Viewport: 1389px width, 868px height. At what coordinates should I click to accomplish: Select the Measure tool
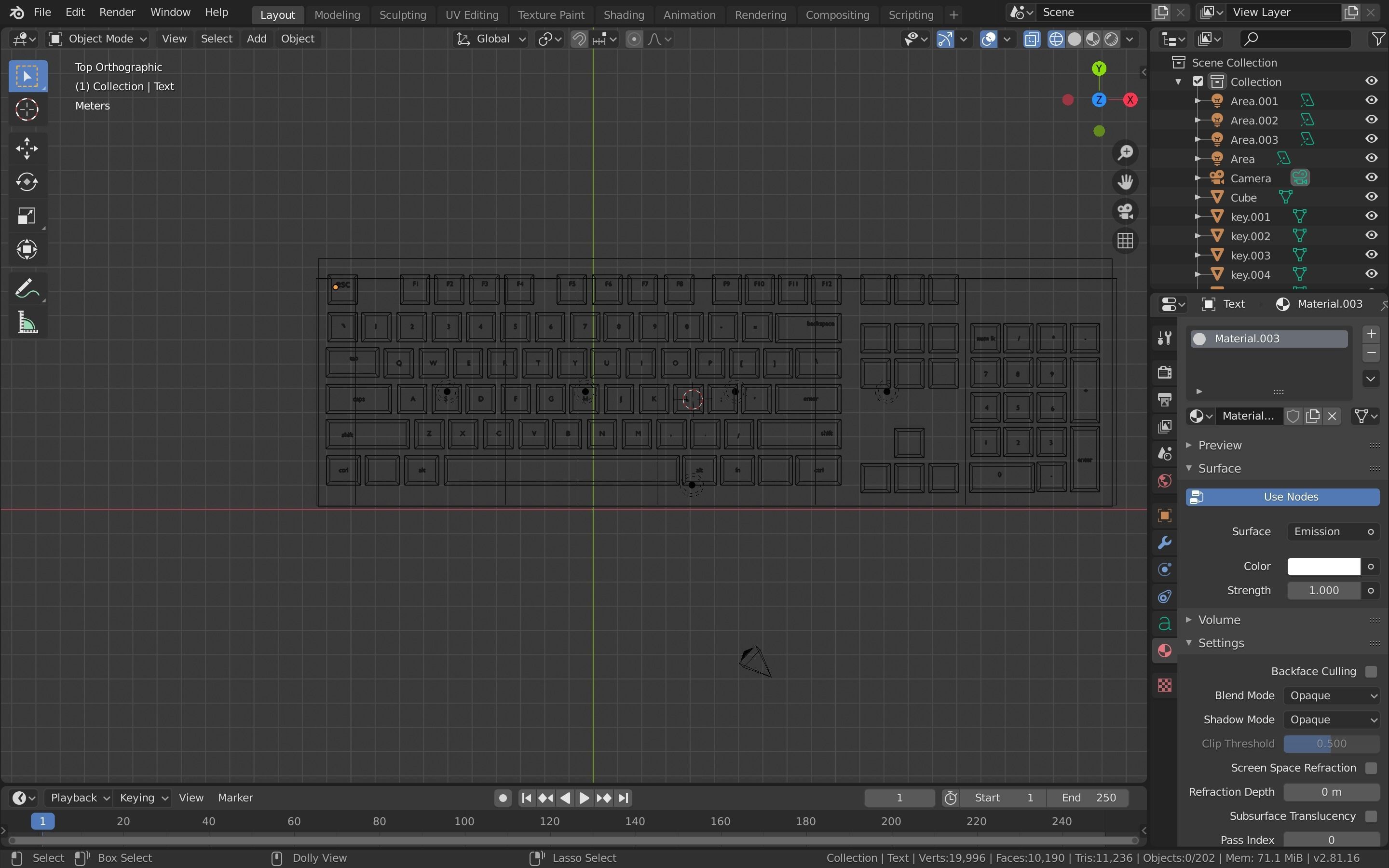(27, 323)
